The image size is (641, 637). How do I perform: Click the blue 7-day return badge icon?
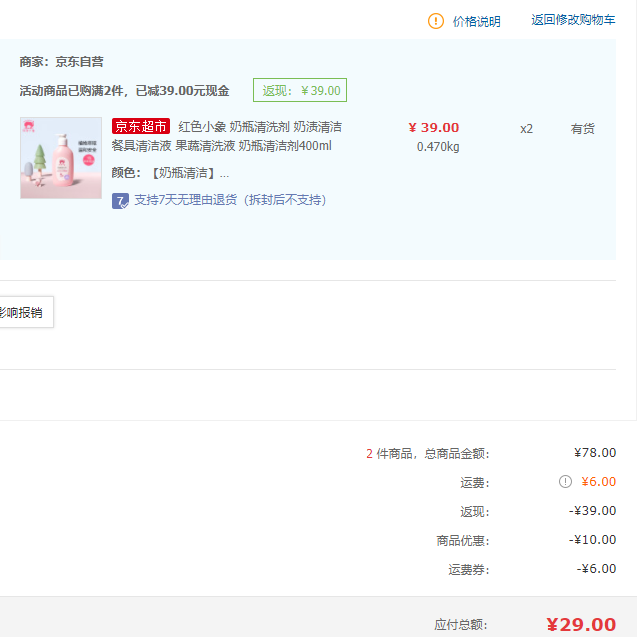click(x=120, y=200)
